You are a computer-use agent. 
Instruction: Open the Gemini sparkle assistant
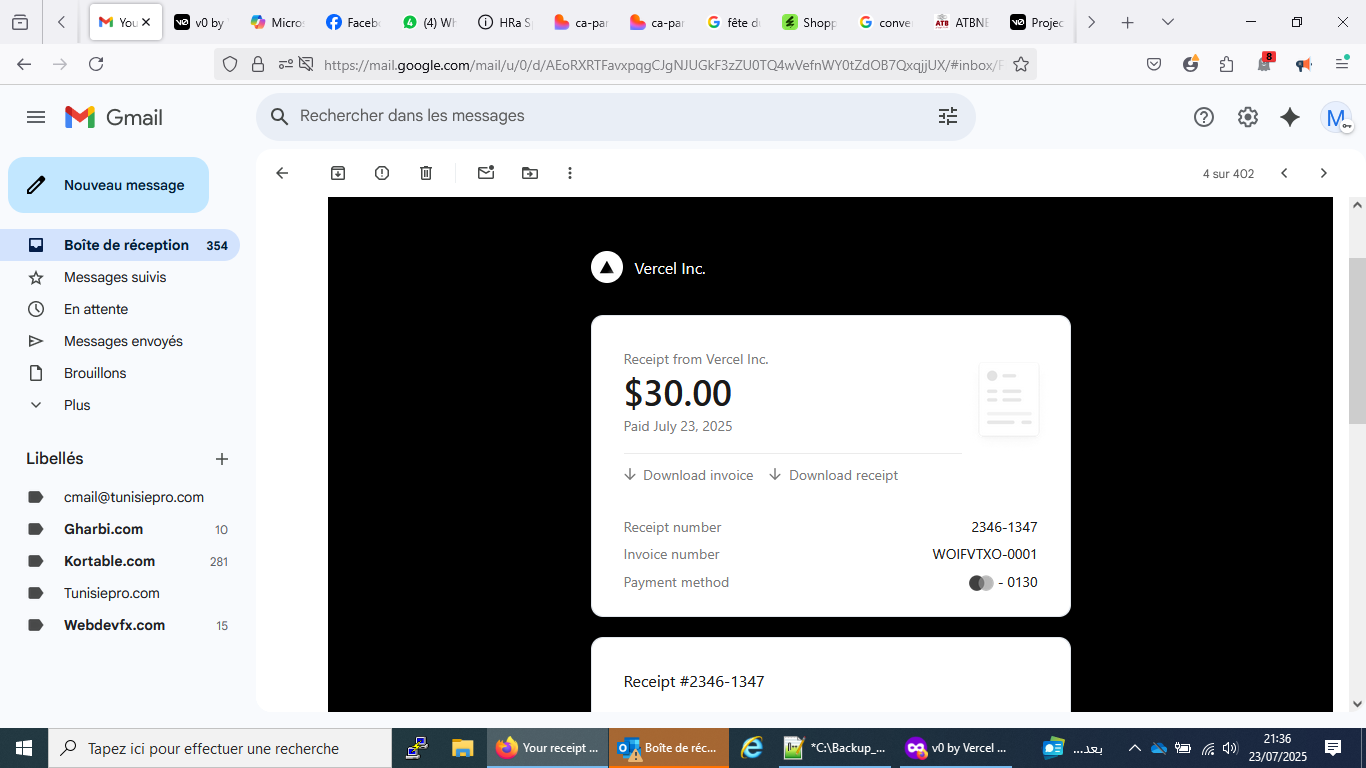[1290, 117]
